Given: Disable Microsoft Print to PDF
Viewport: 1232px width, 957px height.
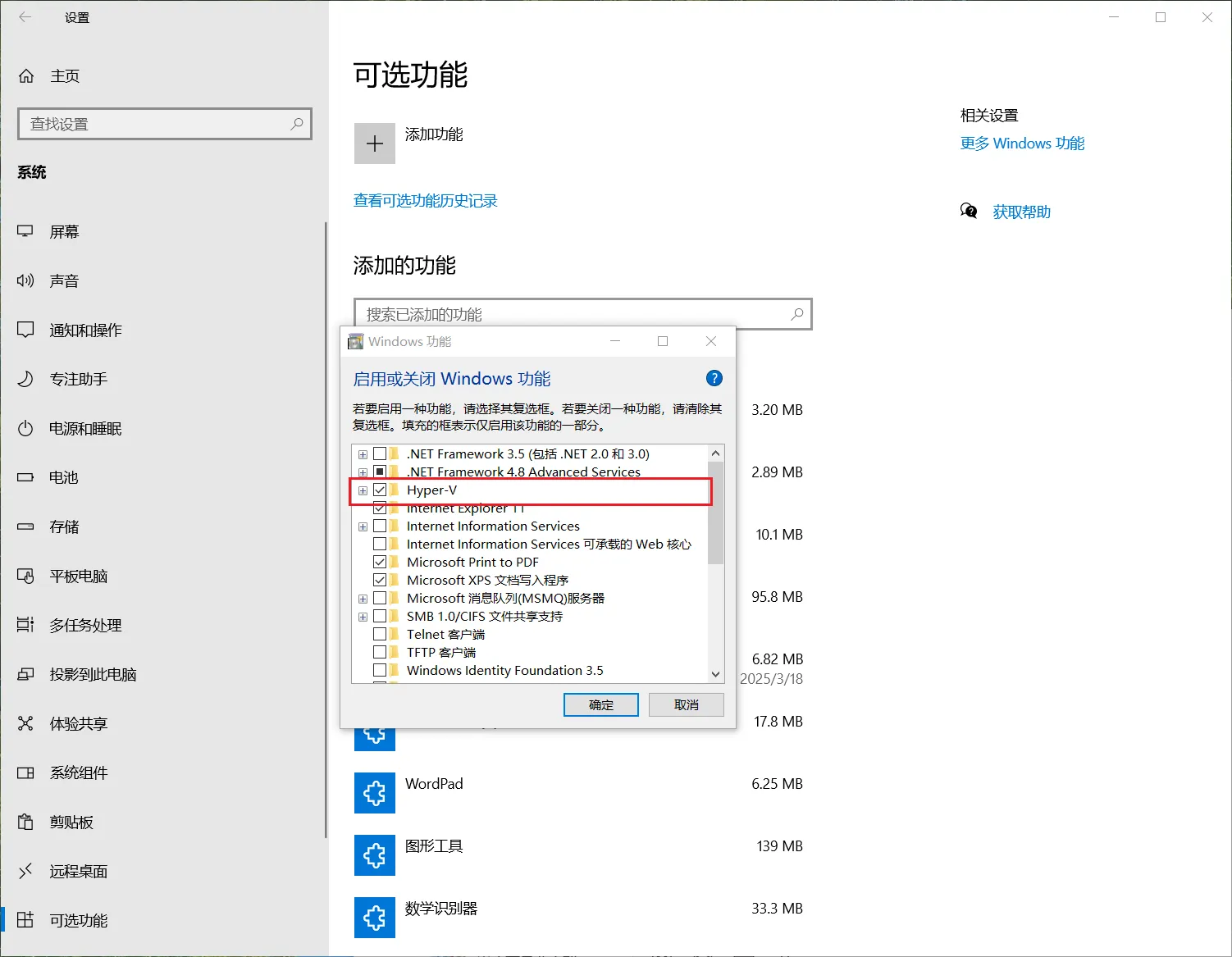Looking at the screenshot, I should click(381, 561).
